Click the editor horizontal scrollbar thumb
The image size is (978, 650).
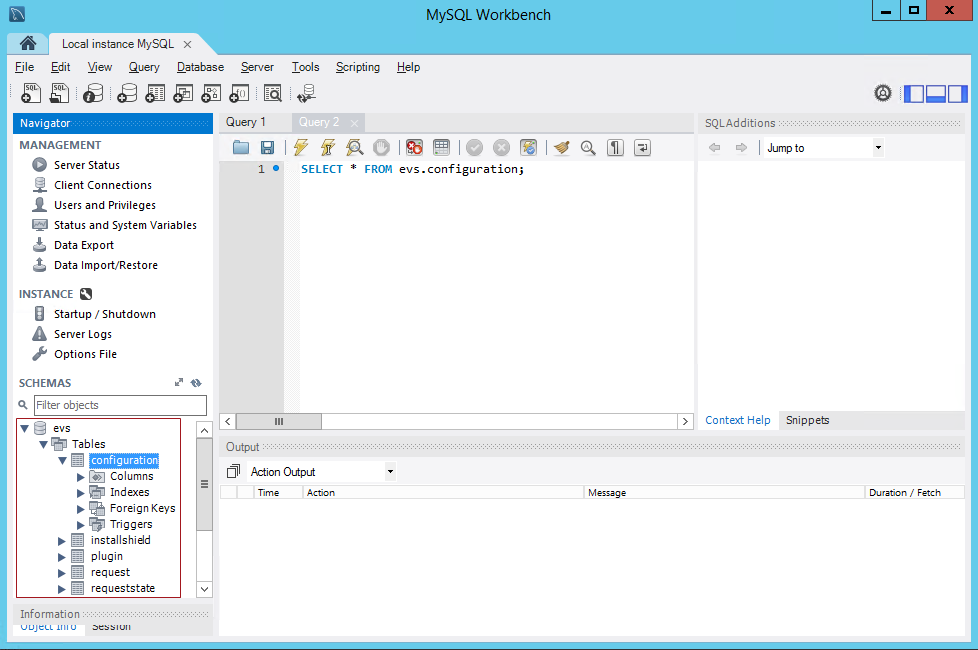tap(279, 422)
